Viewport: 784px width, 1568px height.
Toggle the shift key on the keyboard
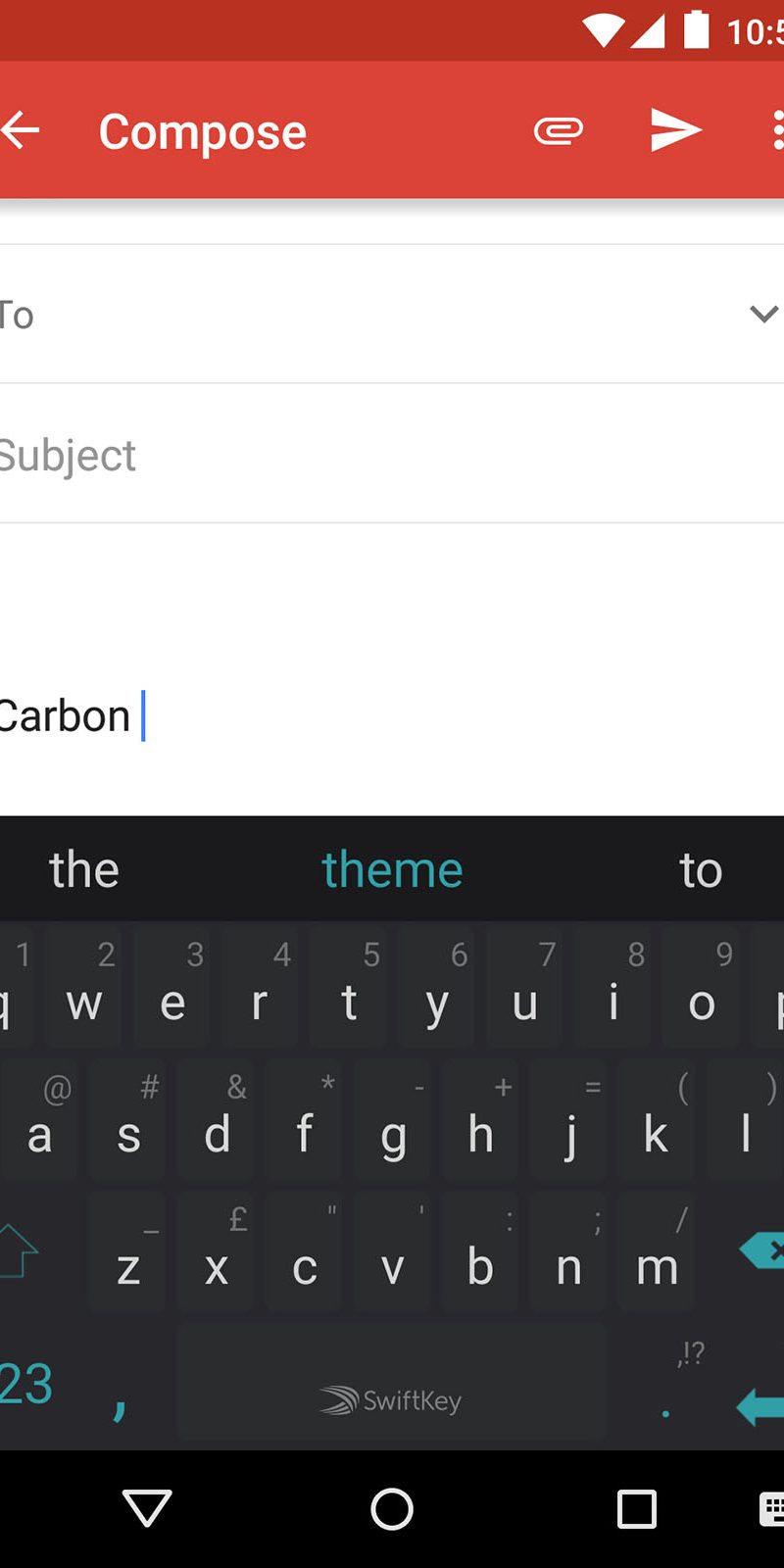click(x=18, y=1250)
